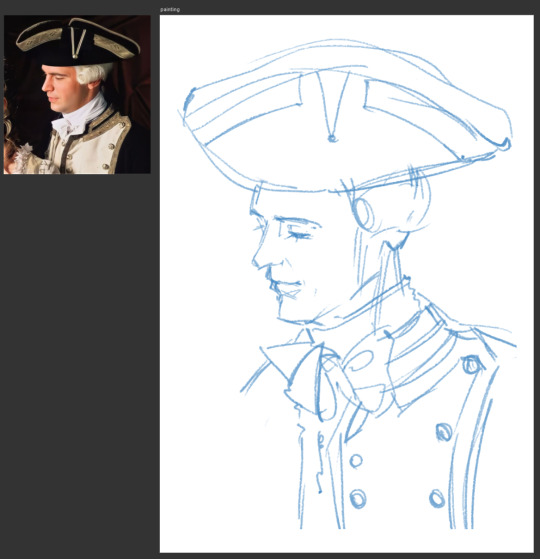
Task: Click the 'painting' canvas label
Action: [x=170, y=10]
